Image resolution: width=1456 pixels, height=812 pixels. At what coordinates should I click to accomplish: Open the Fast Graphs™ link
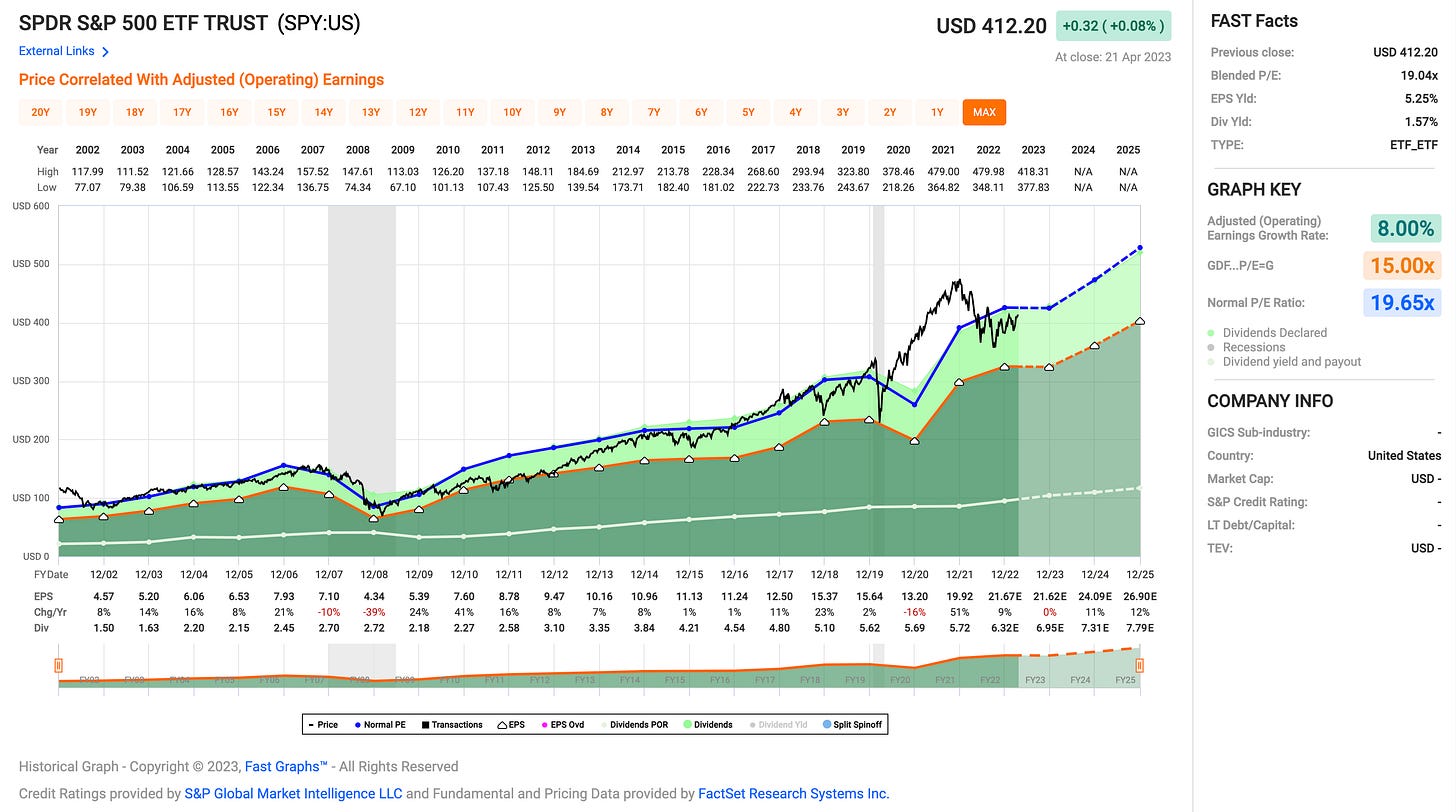(x=288, y=767)
